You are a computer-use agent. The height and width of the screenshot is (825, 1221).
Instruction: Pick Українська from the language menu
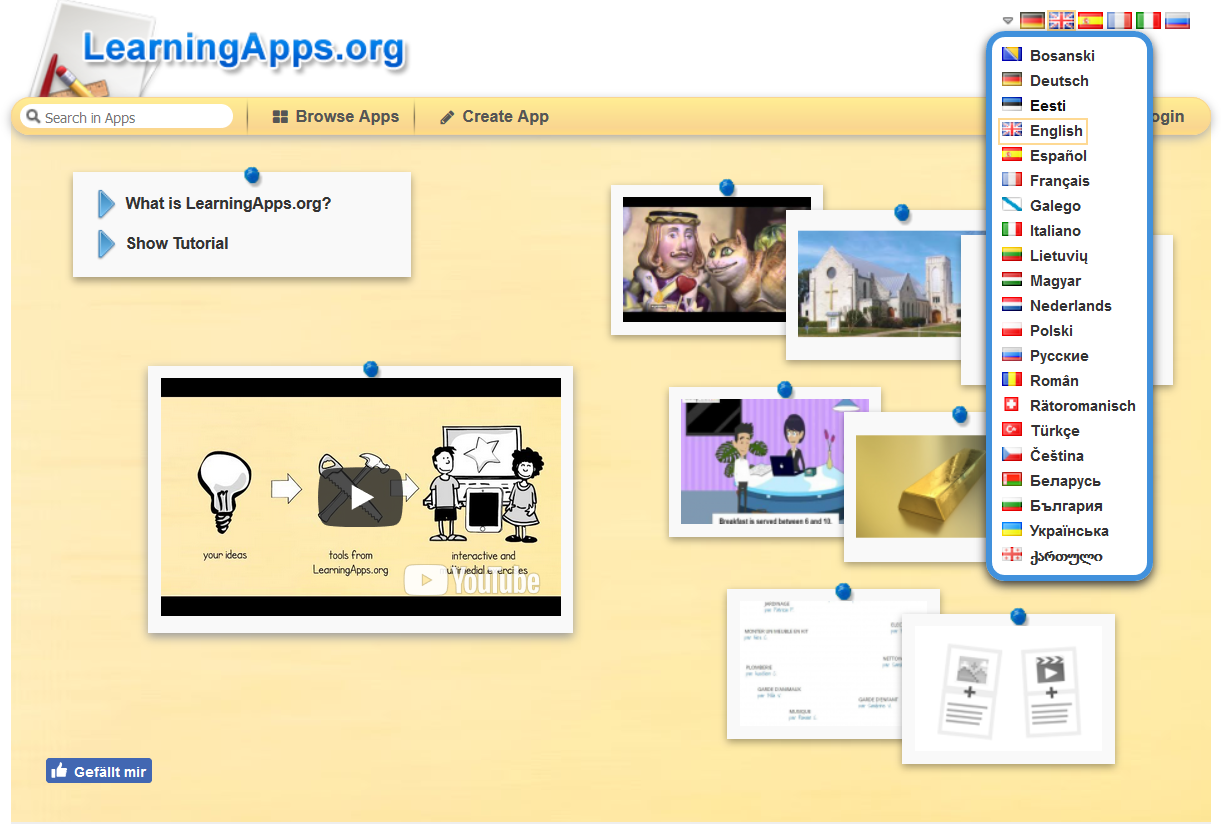(1068, 531)
